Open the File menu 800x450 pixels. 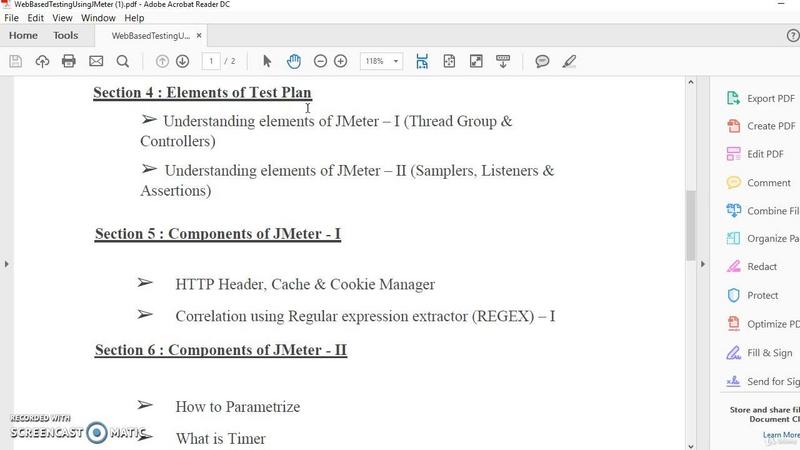pyautogui.click(x=11, y=18)
